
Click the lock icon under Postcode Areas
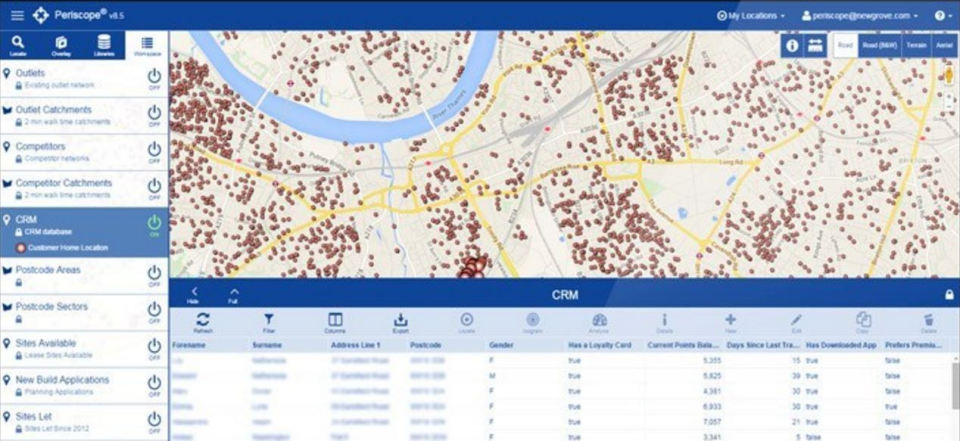pos(19,282)
